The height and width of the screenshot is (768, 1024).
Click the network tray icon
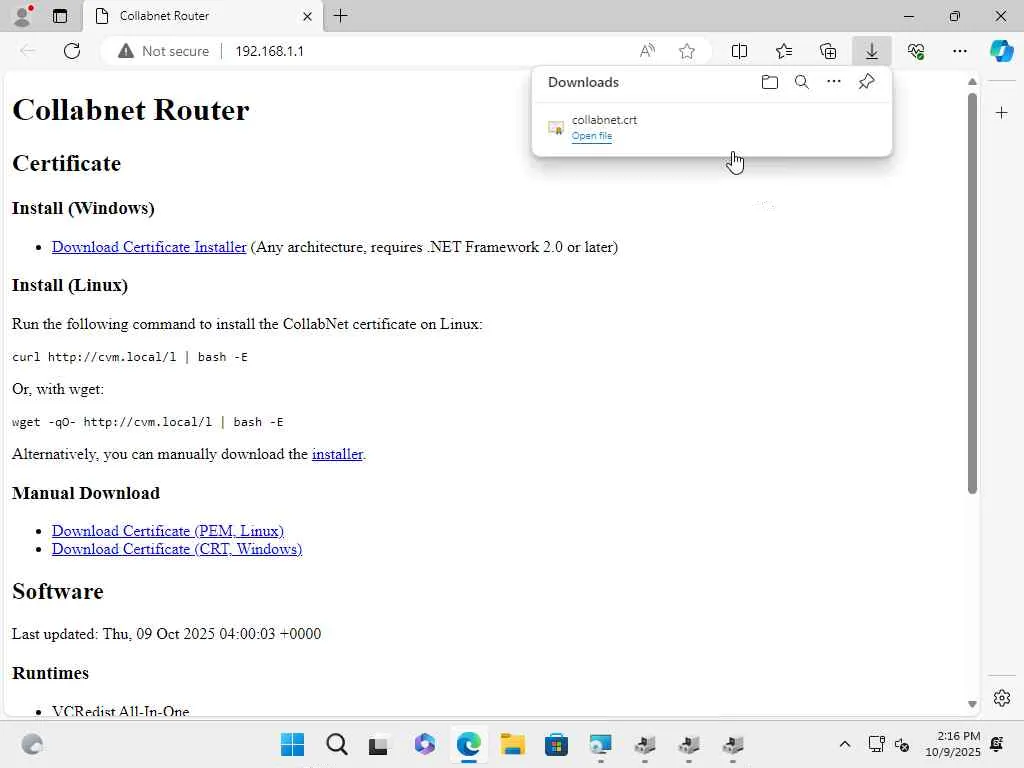(876, 744)
